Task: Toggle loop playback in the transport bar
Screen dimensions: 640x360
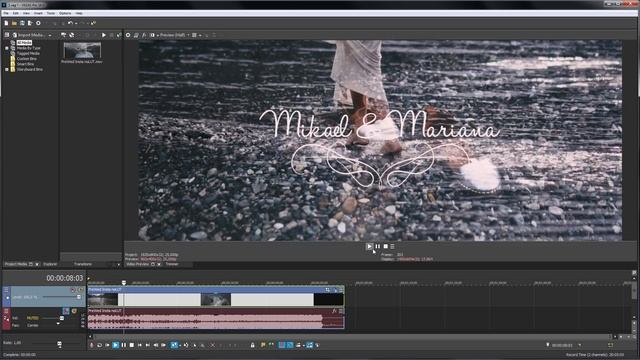Action: pyautogui.click(x=99, y=345)
